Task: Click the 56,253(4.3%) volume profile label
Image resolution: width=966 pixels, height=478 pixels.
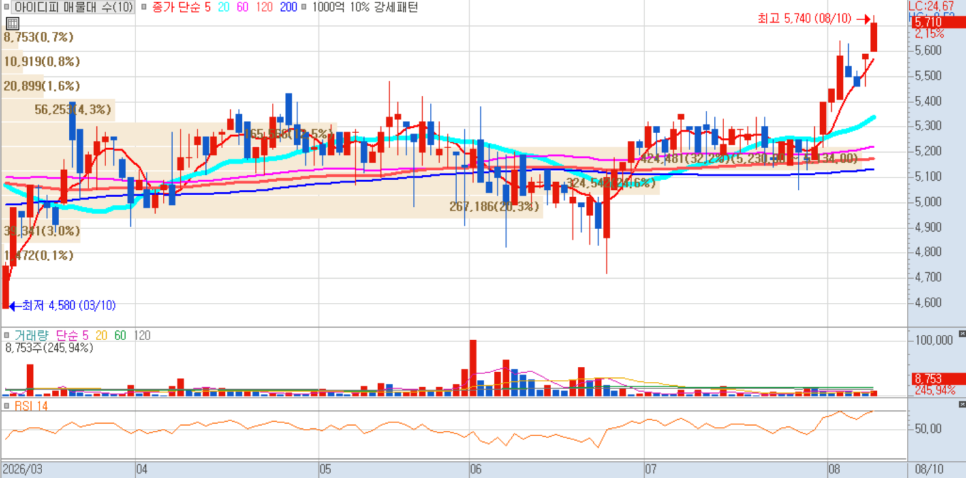Action: tap(73, 110)
